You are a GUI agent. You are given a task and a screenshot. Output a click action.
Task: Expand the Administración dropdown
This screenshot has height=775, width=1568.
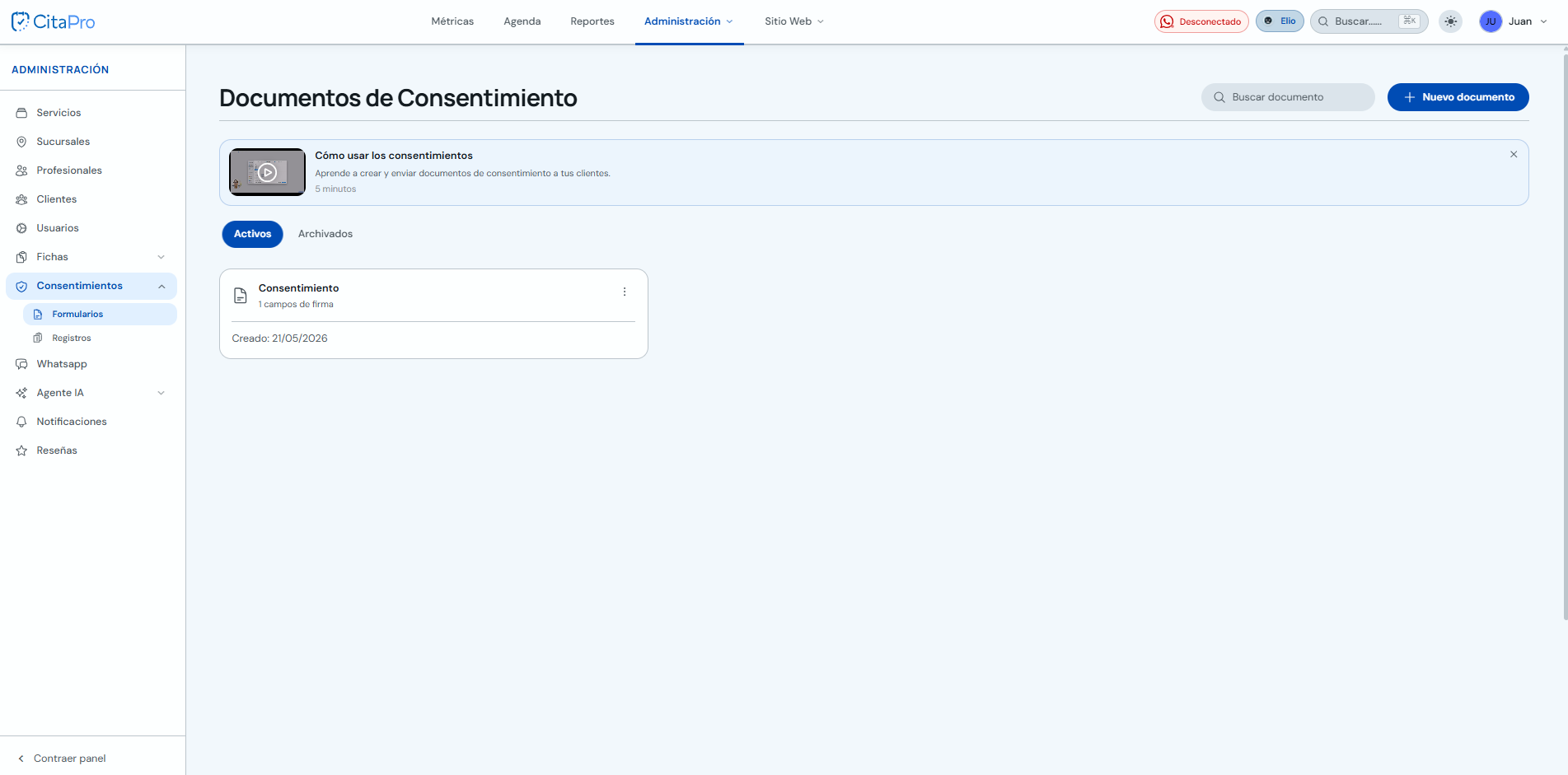pyautogui.click(x=689, y=21)
